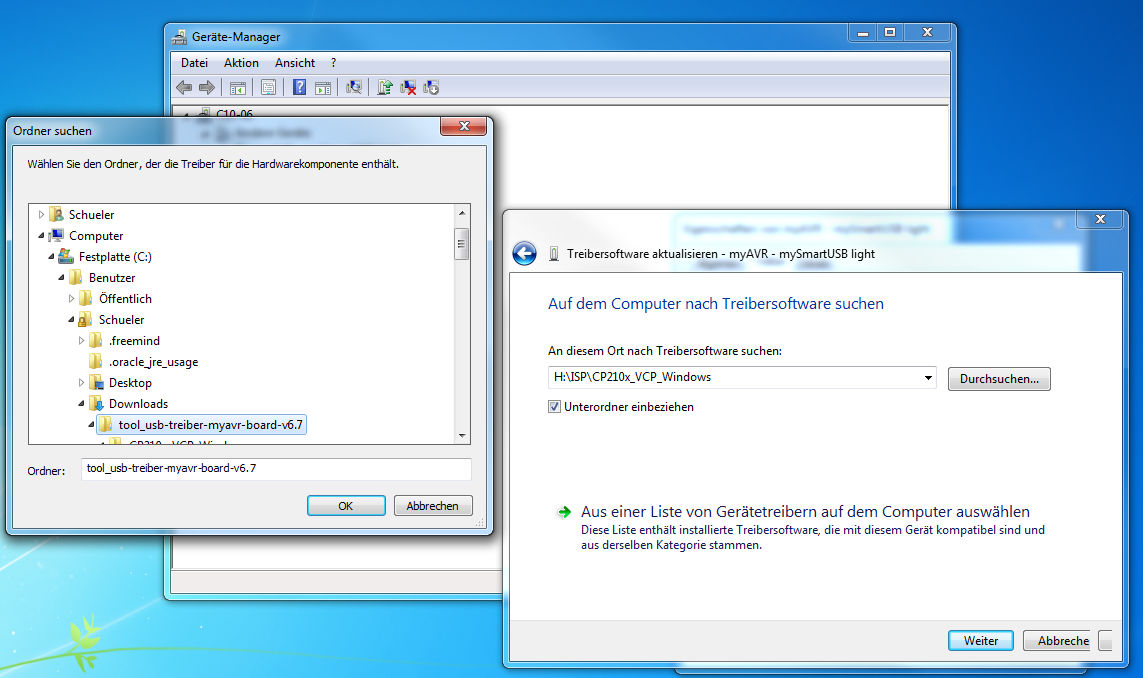Click the blue back arrow in driver wizard
This screenshot has height=678, width=1143.
point(524,254)
